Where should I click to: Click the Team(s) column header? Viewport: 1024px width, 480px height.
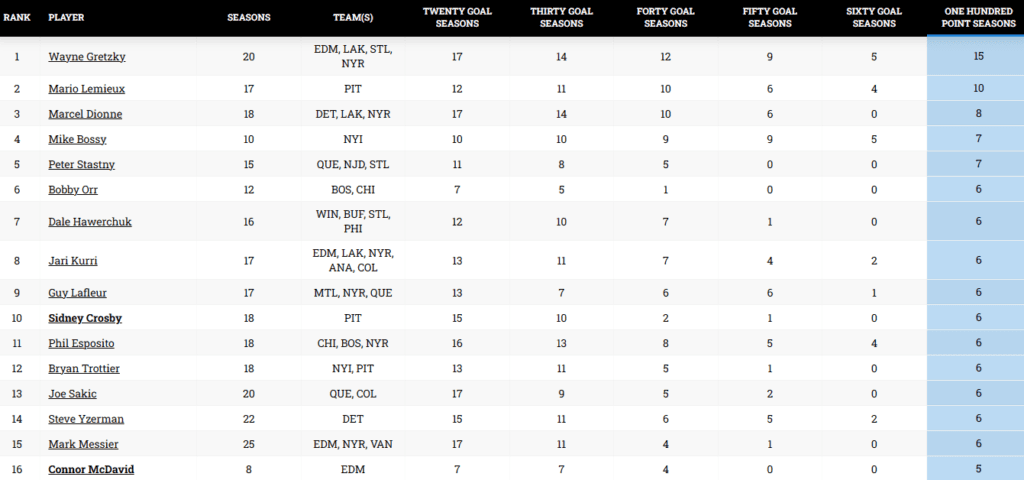pyautogui.click(x=353, y=18)
